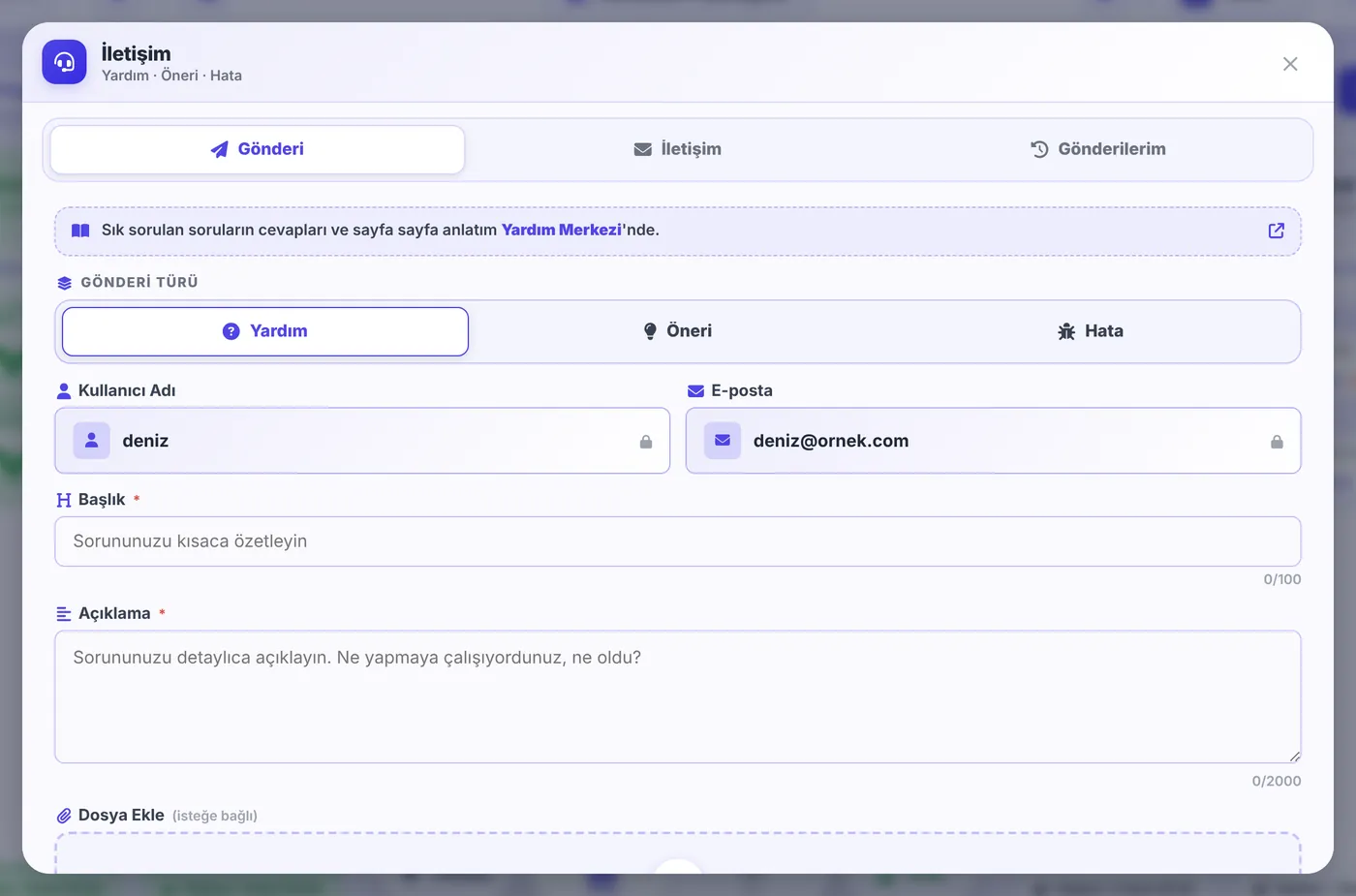Open the İletişim tab
The height and width of the screenshot is (896, 1356).
[x=678, y=149]
